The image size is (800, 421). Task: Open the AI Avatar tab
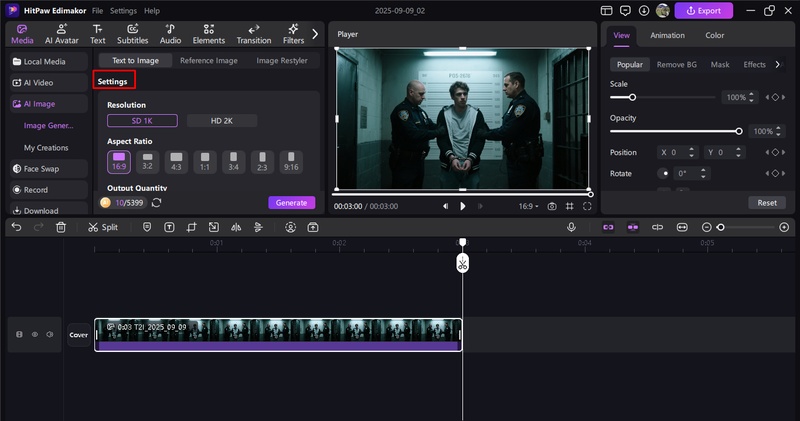click(62, 34)
